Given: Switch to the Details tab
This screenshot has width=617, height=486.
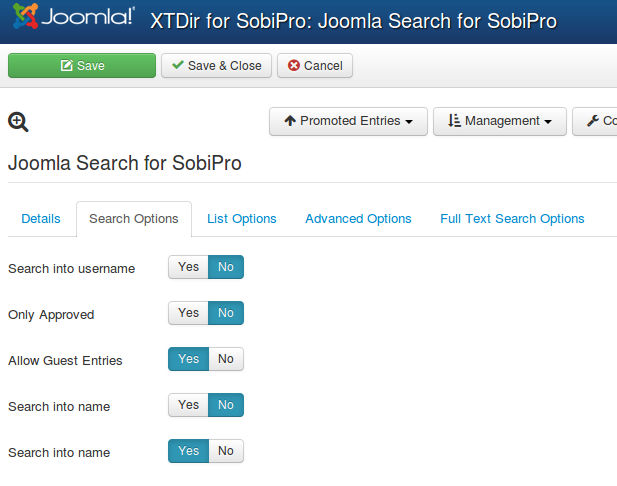Looking at the screenshot, I should (41, 219).
